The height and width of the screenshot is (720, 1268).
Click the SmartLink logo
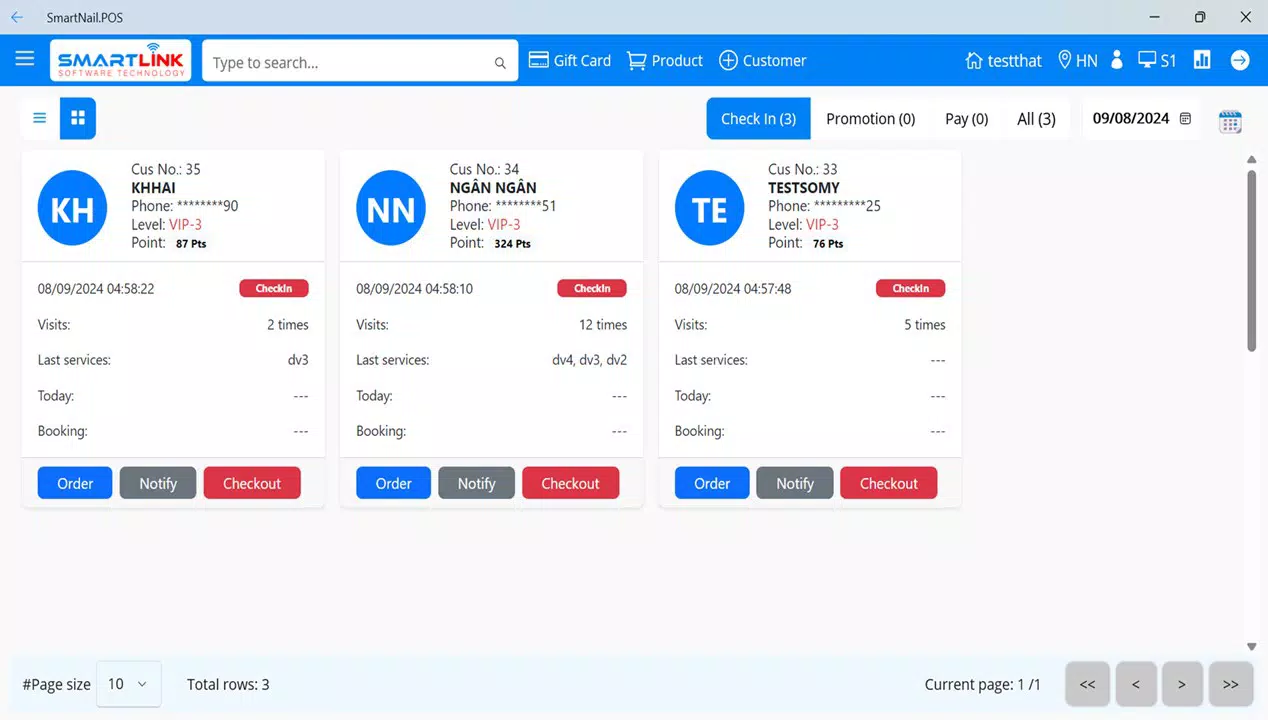pyautogui.click(x=121, y=60)
